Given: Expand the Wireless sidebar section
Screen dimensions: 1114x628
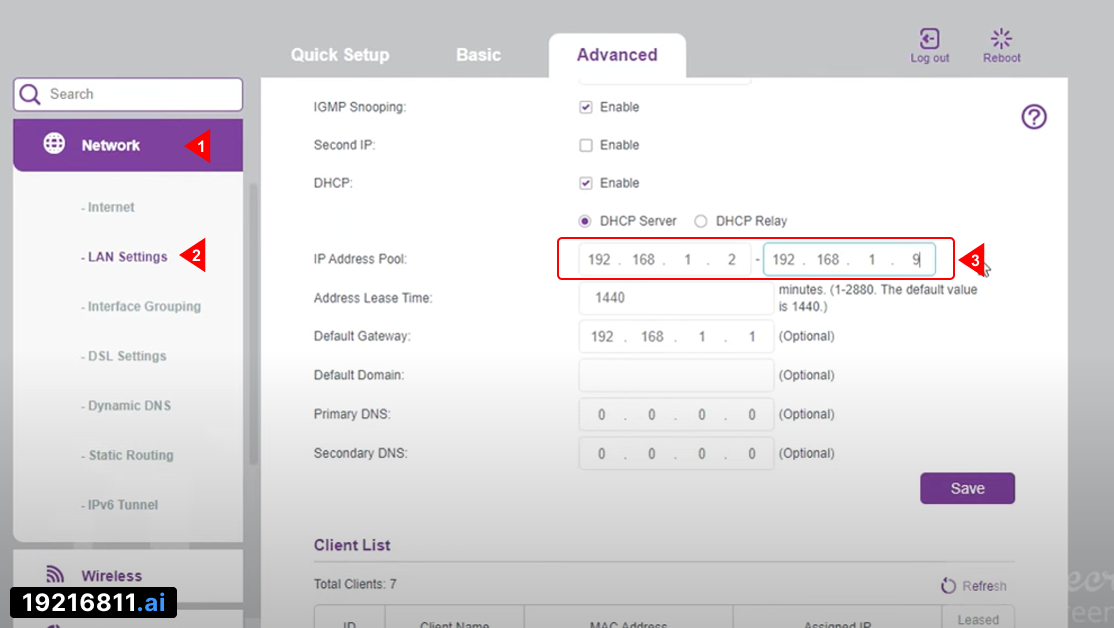Looking at the screenshot, I should coord(111,575).
